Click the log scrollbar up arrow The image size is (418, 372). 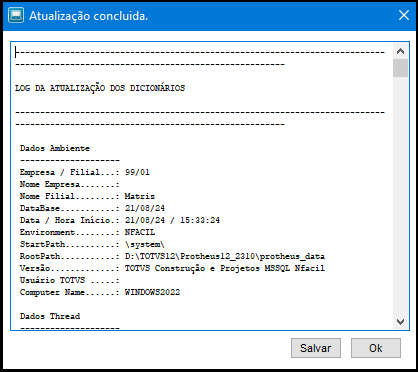(400, 51)
